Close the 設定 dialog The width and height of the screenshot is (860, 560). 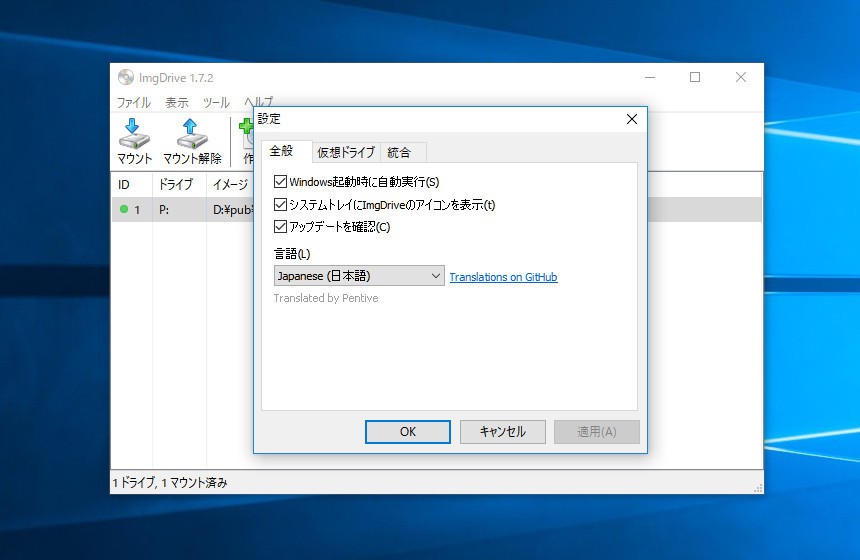[632, 119]
